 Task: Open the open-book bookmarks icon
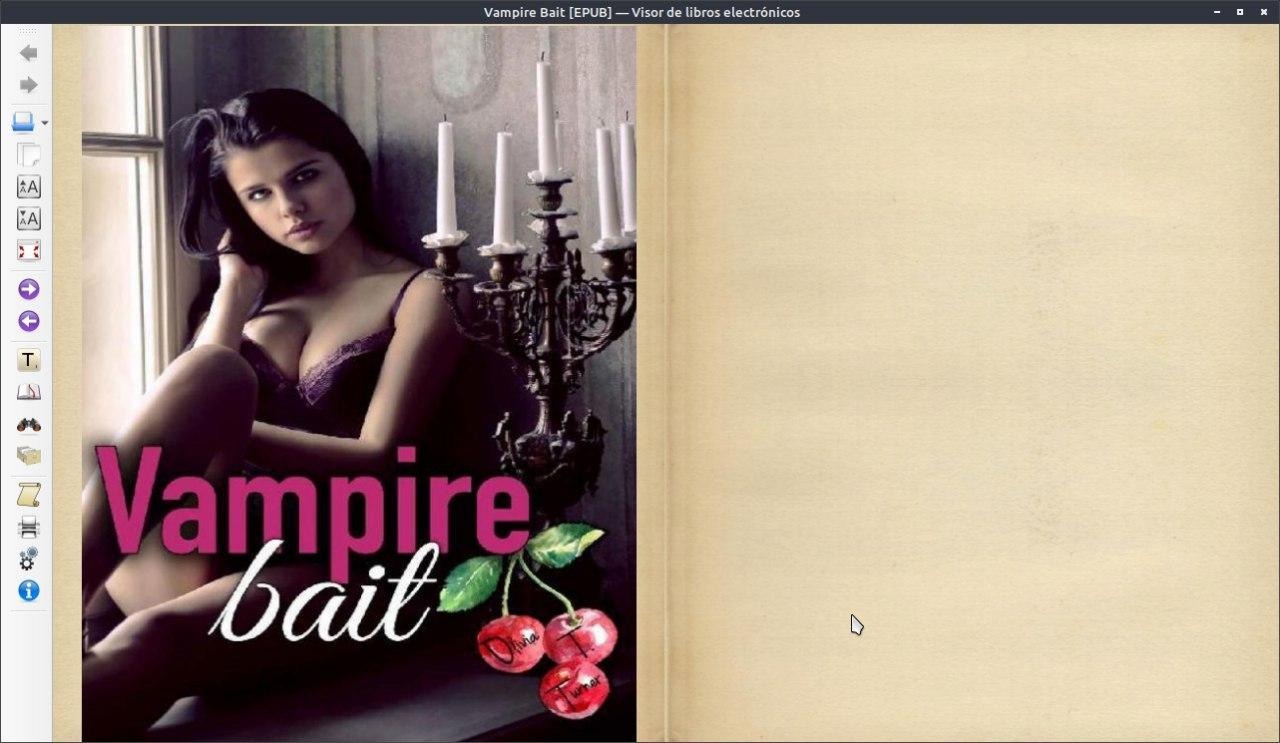point(28,392)
